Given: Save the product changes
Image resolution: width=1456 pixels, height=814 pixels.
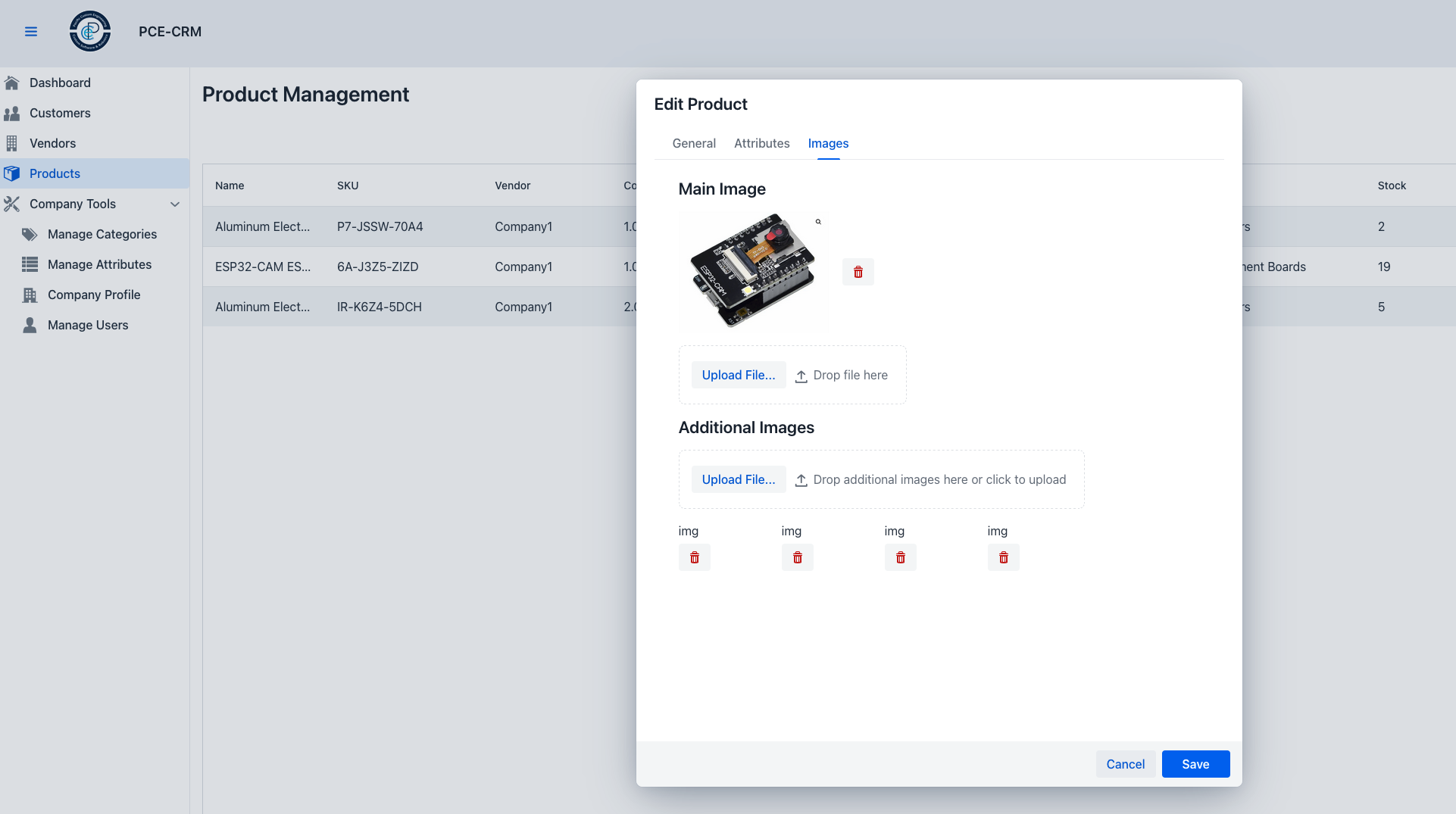Looking at the screenshot, I should 1195,764.
